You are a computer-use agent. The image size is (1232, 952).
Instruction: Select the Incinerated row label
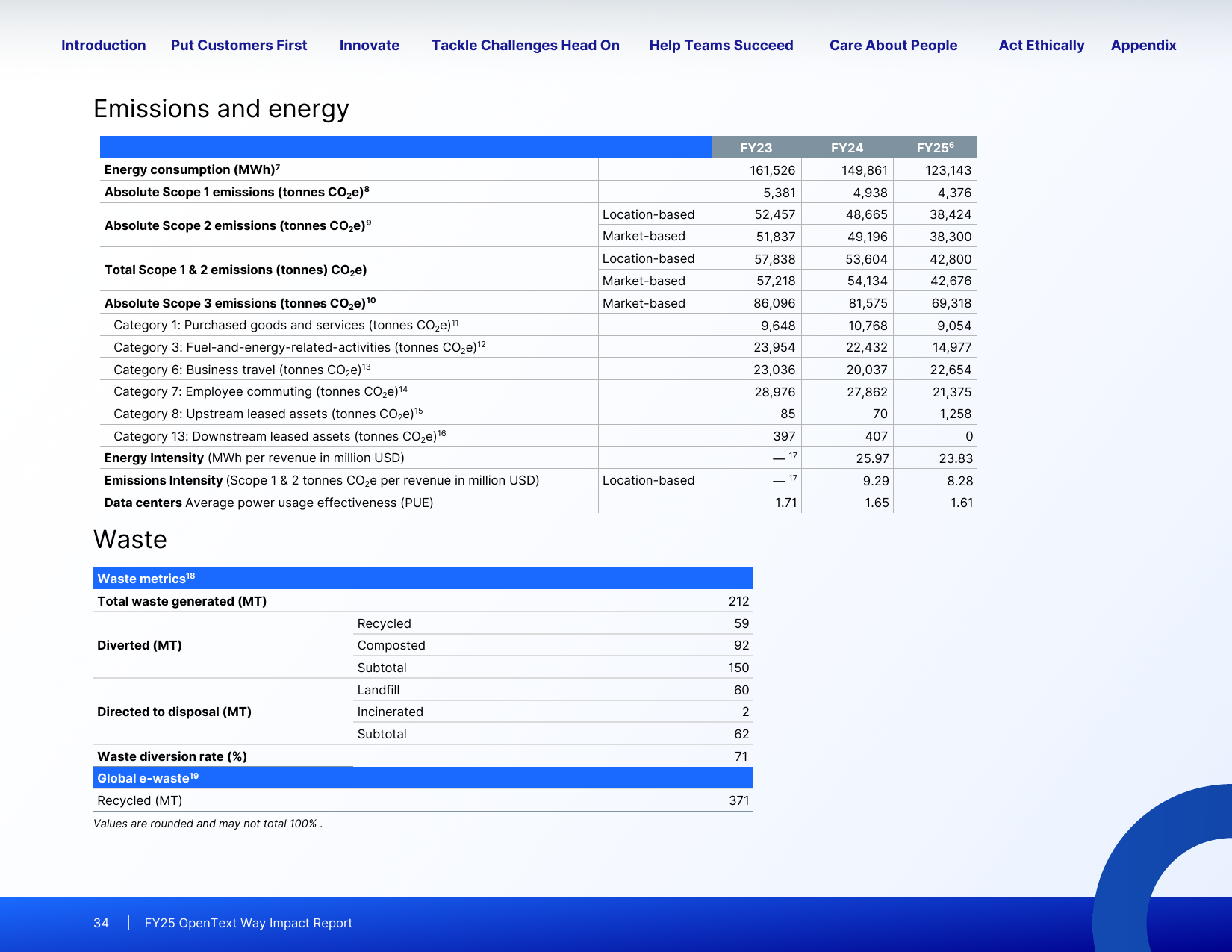coord(390,712)
